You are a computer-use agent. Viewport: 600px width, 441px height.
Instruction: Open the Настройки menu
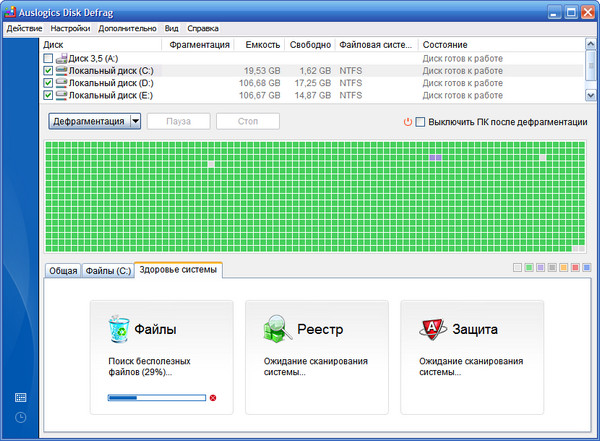[x=70, y=28]
